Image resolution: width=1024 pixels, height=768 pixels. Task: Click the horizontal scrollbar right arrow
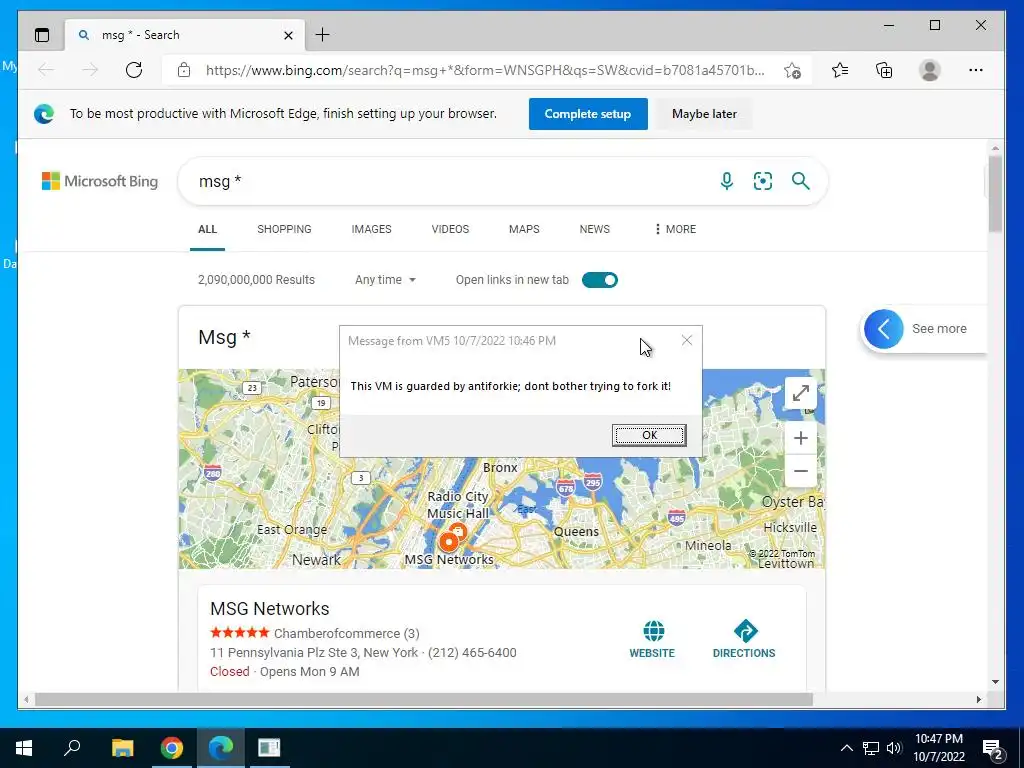coord(979,699)
